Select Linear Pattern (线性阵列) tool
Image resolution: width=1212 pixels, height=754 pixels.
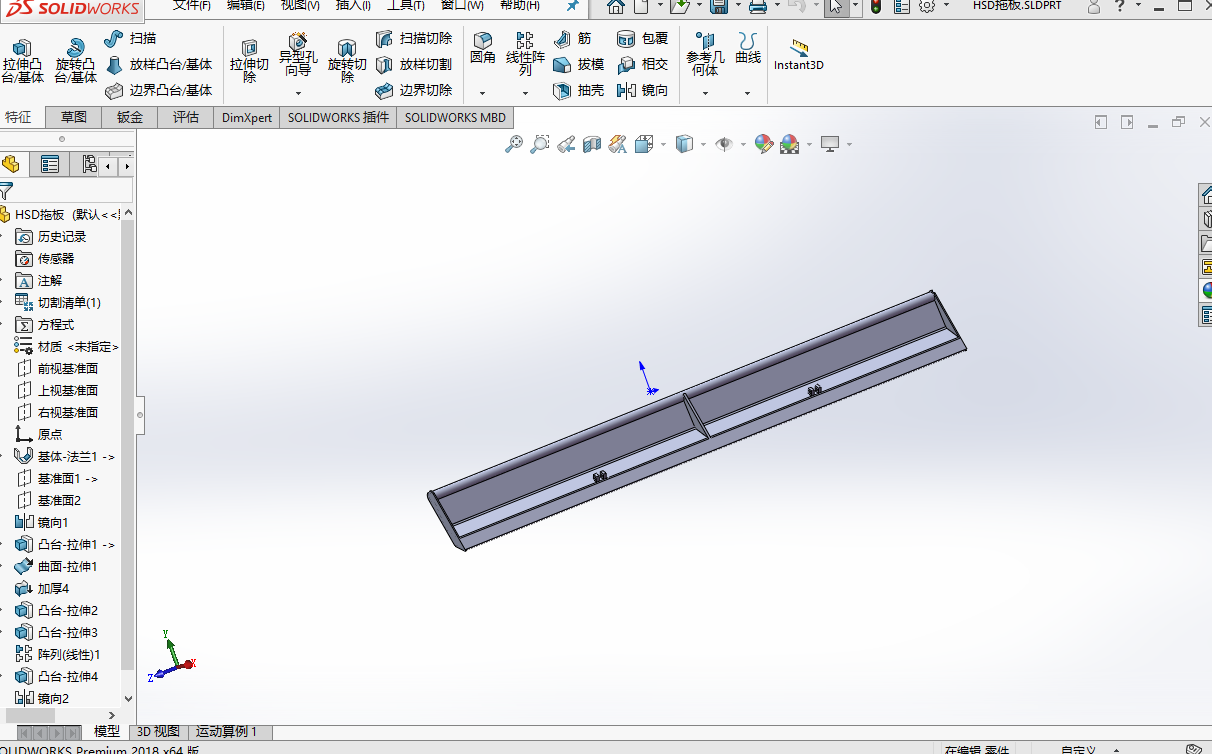[525, 54]
